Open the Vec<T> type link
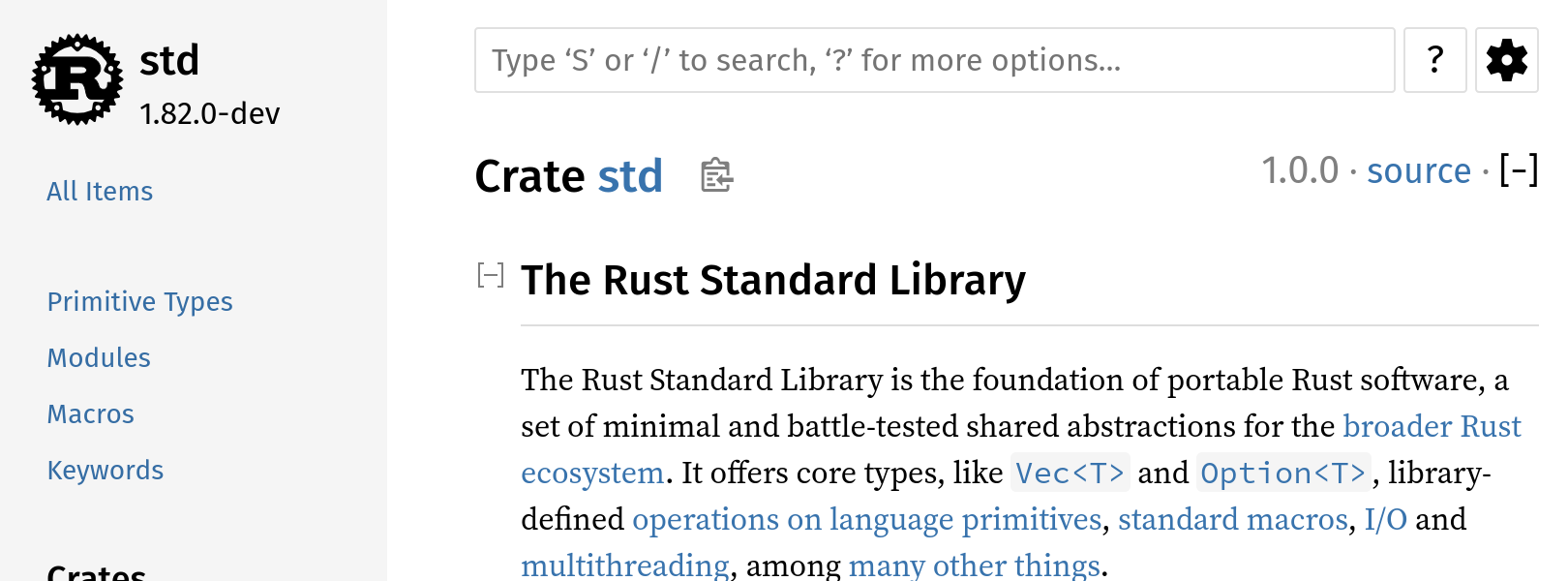 (1070, 473)
